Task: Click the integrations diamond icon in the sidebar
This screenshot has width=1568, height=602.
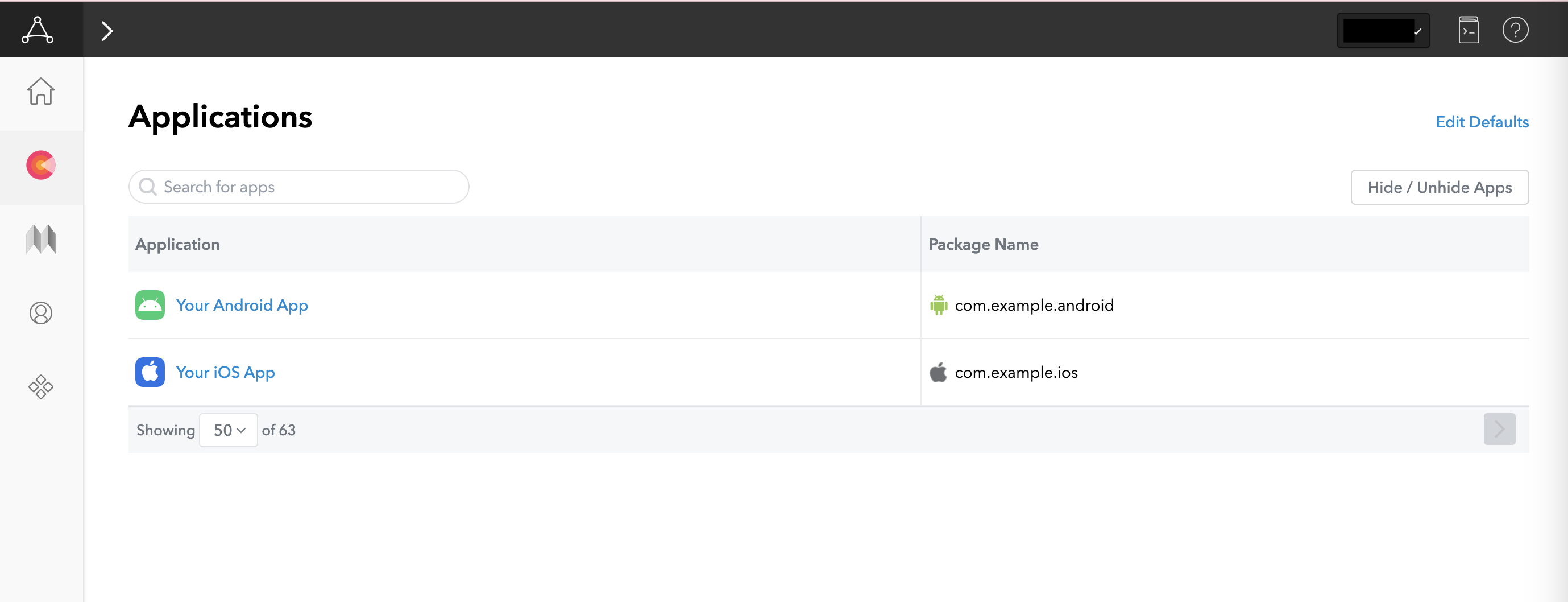Action: coord(40,386)
